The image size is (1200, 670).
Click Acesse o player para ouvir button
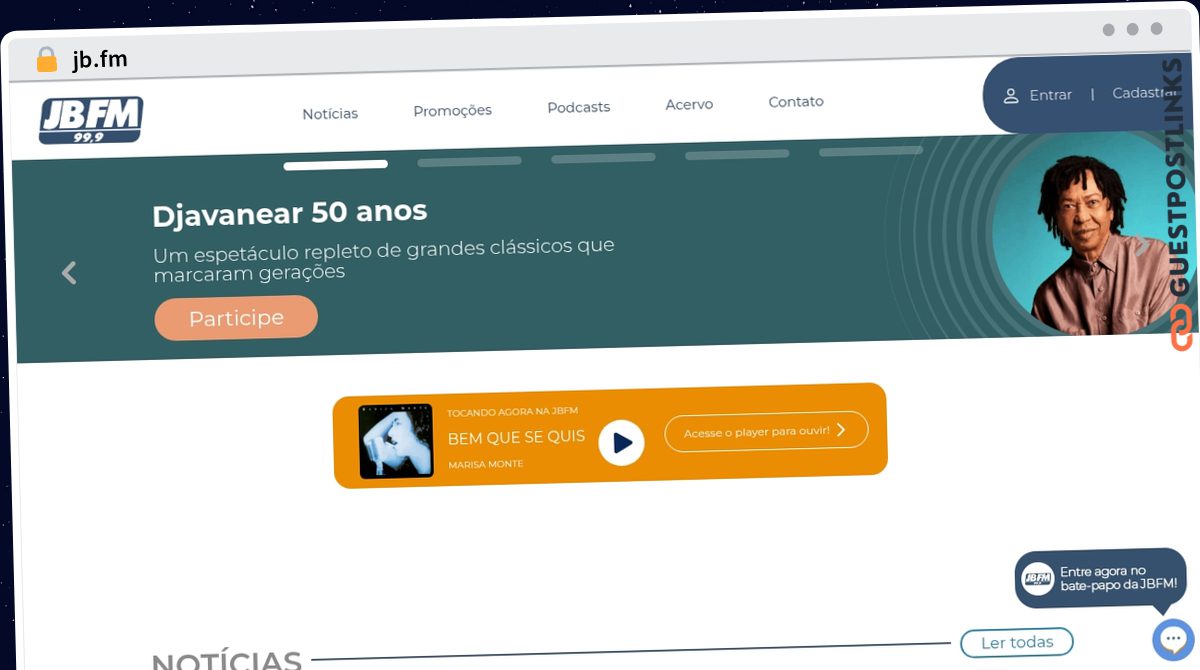click(766, 431)
